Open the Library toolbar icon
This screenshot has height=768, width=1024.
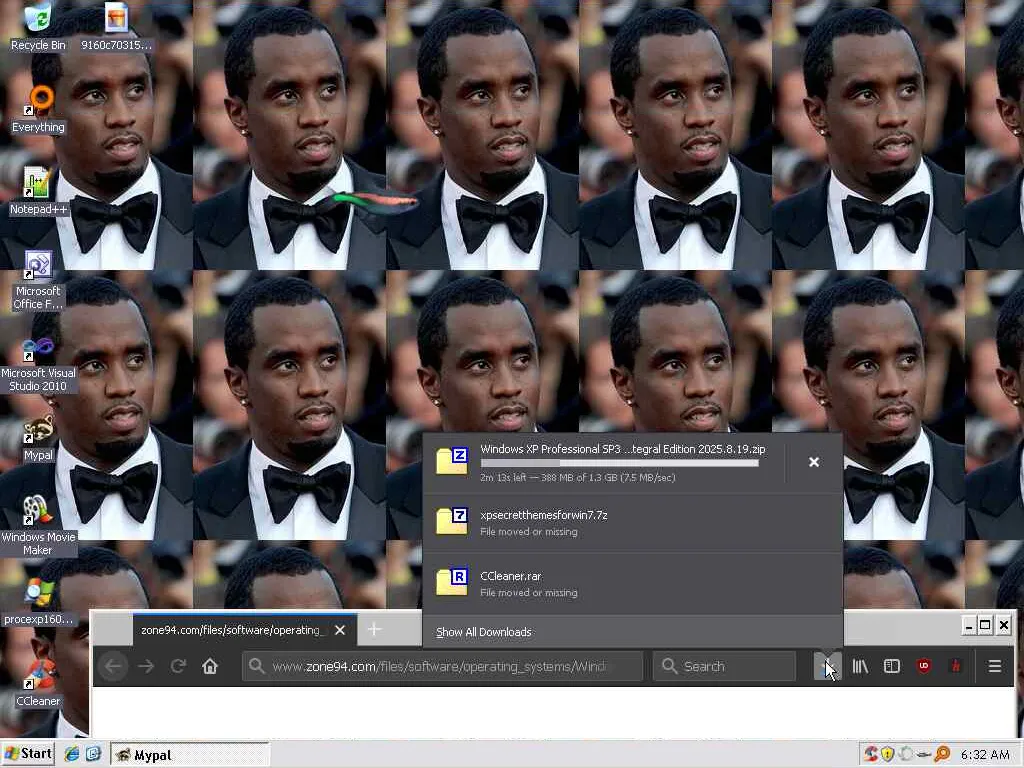(x=860, y=666)
